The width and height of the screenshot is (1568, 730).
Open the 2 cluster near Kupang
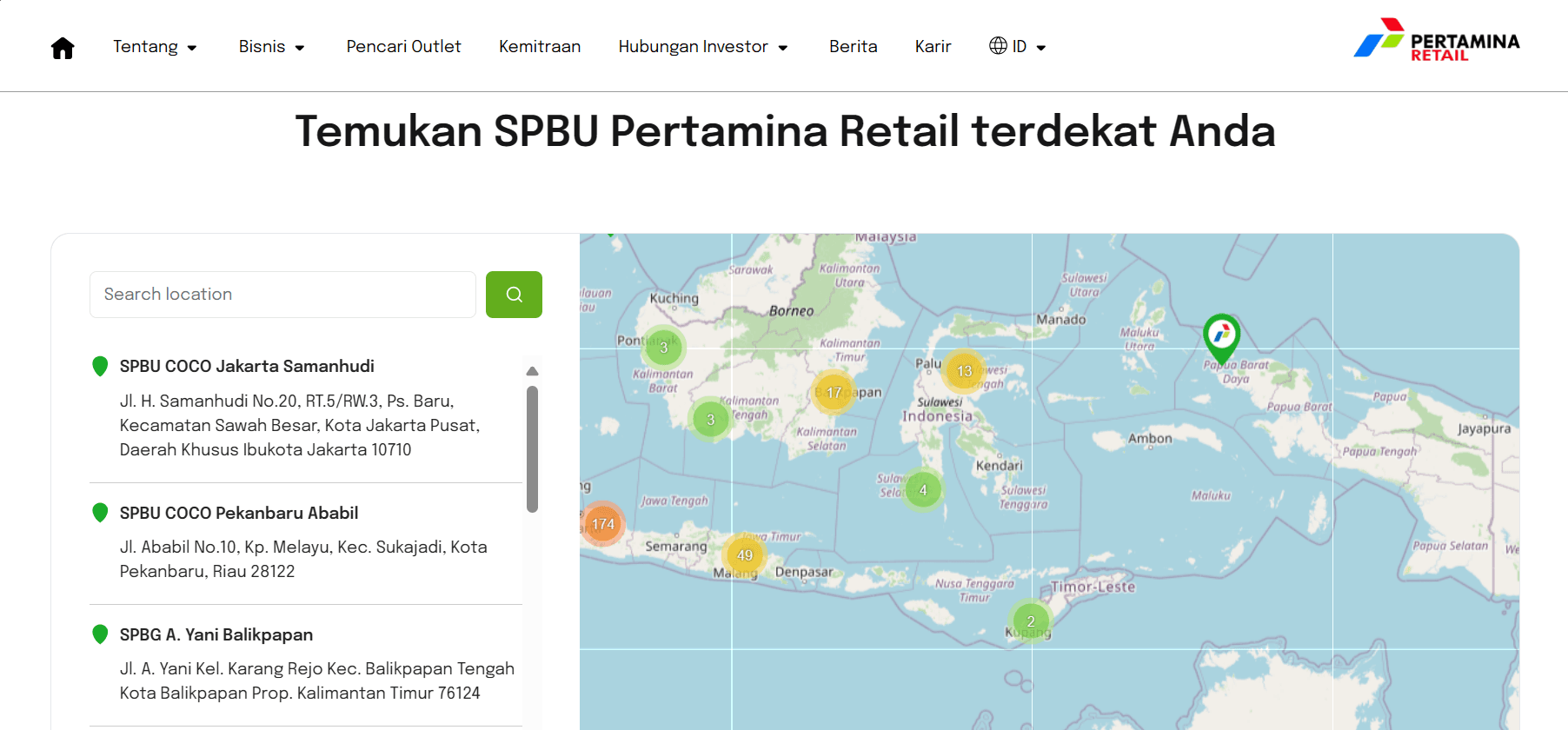point(1031,621)
